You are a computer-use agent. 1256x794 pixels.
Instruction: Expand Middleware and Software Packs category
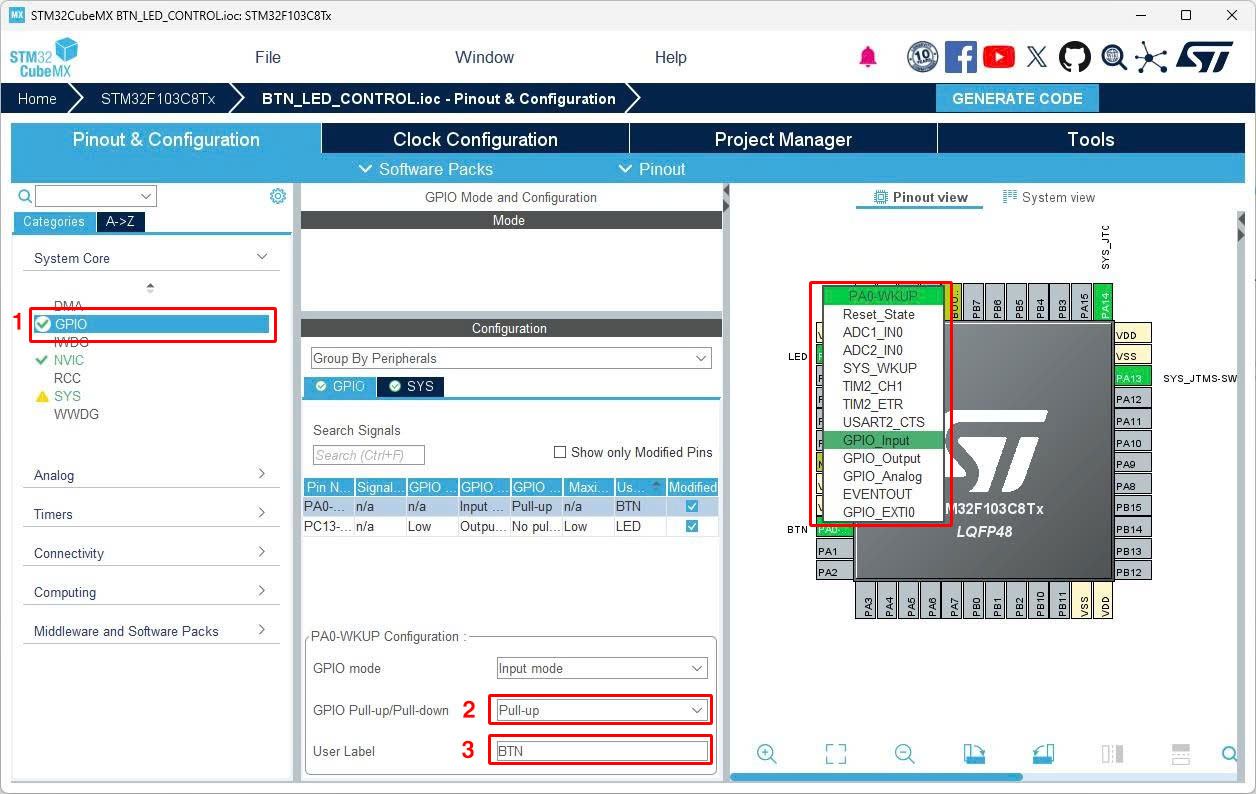[x=262, y=630]
